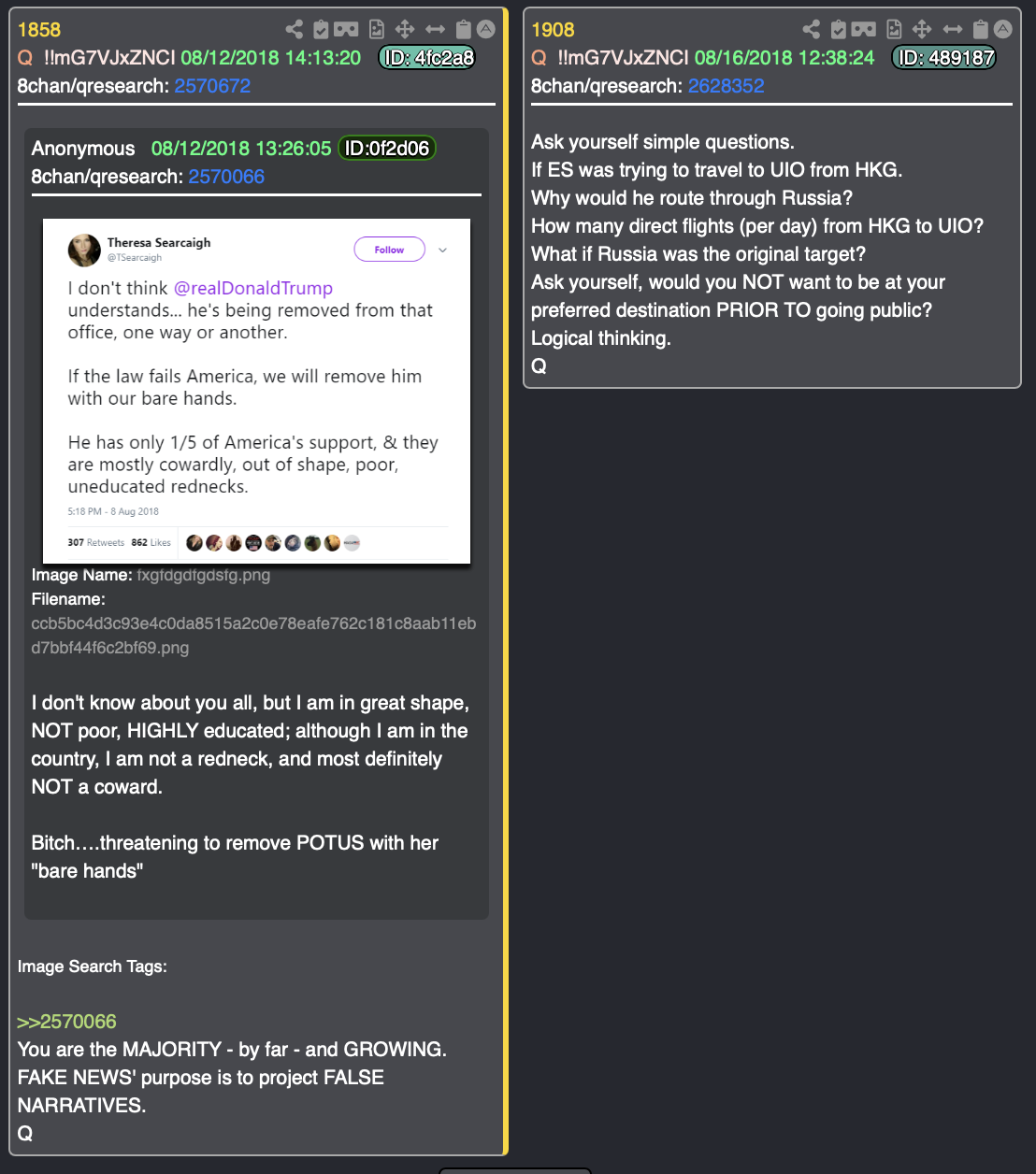Click the four-way move arrows on post 1858
This screenshot has width=1036, height=1174.
pos(405,29)
